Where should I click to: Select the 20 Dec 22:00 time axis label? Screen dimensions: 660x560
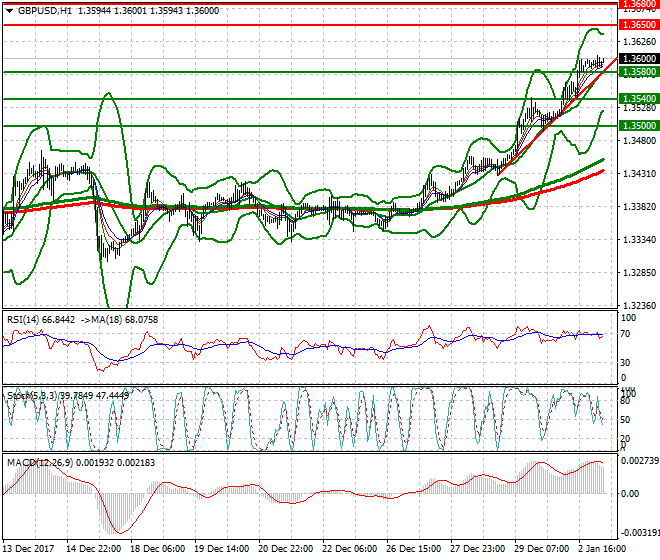(285, 549)
